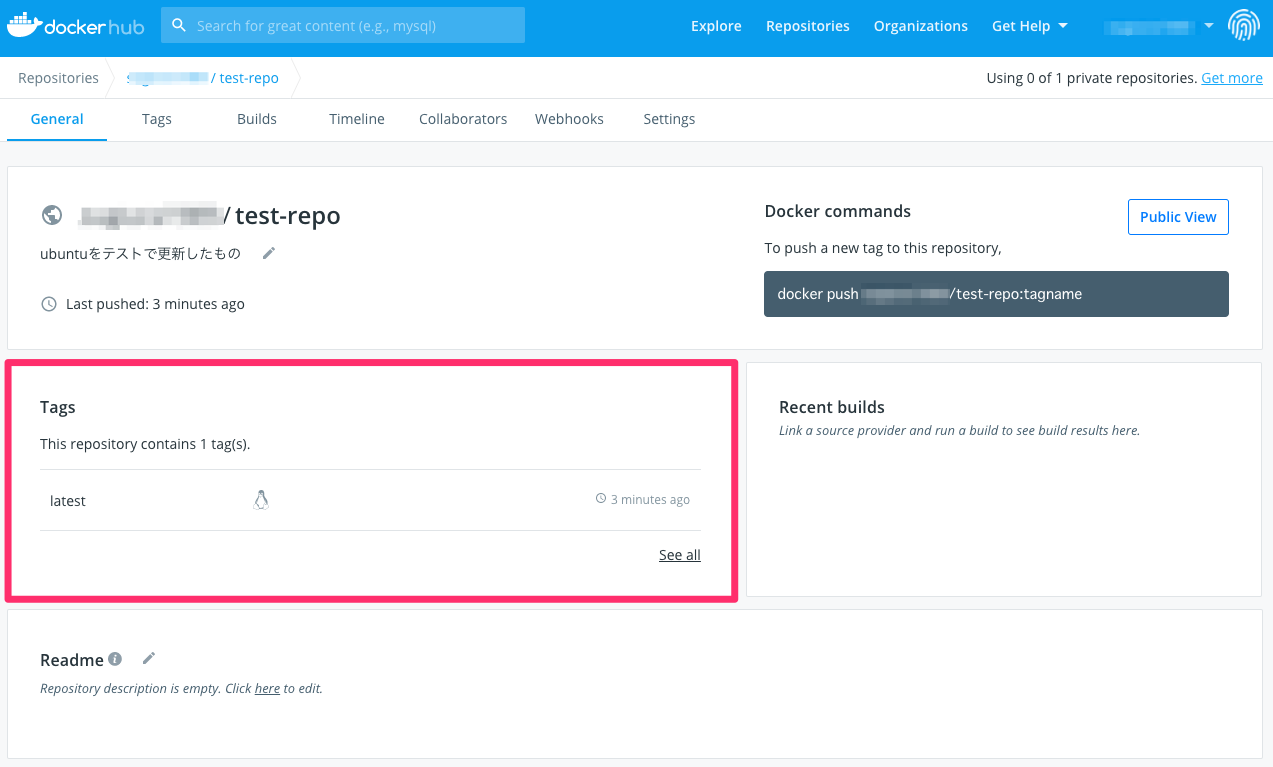Screen dimensions: 1273x767
Task: Select the General tab
Action: (x=57, y=119)
